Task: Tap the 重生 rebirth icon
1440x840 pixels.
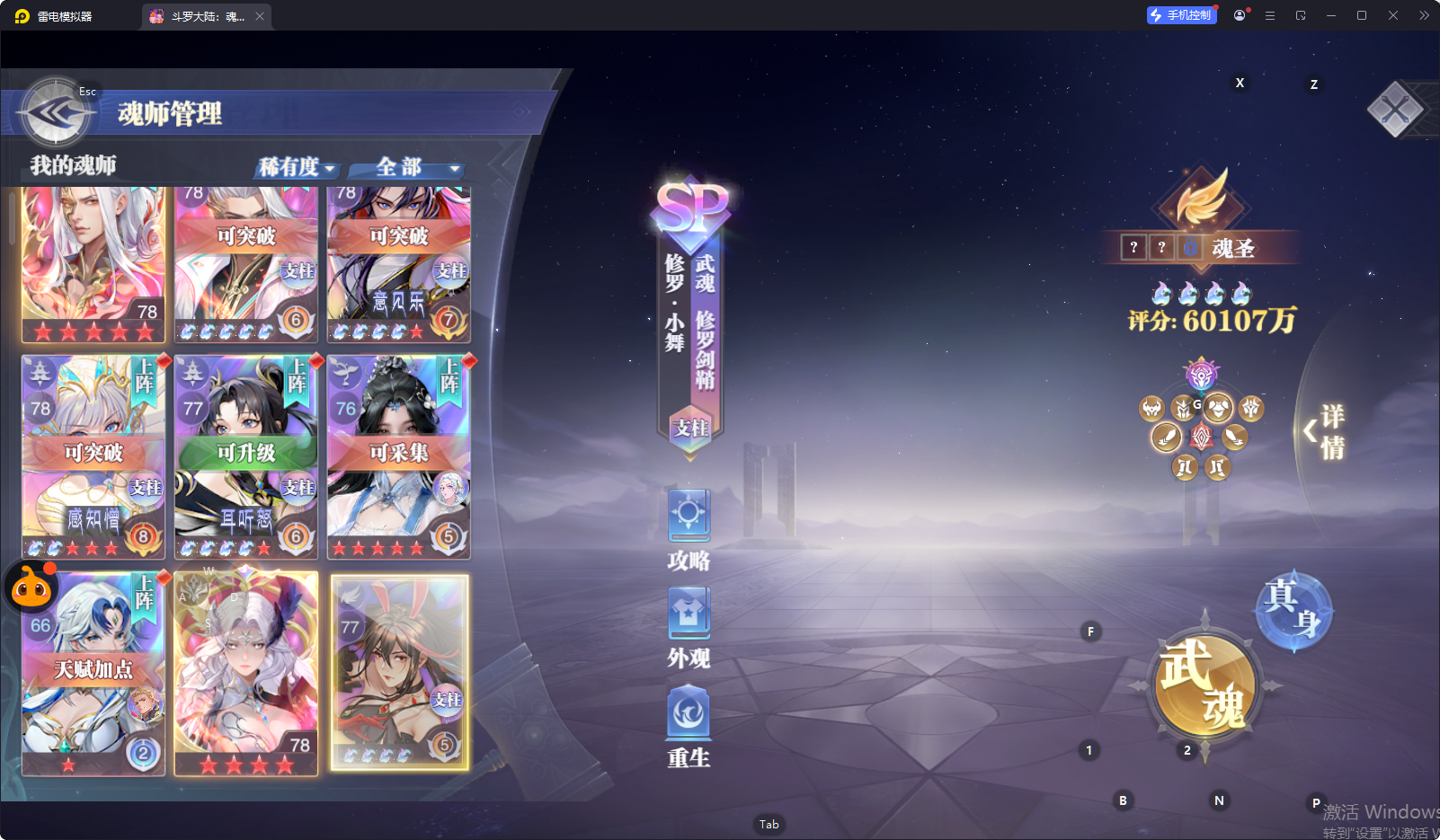Action: click(x=689, y=727)
